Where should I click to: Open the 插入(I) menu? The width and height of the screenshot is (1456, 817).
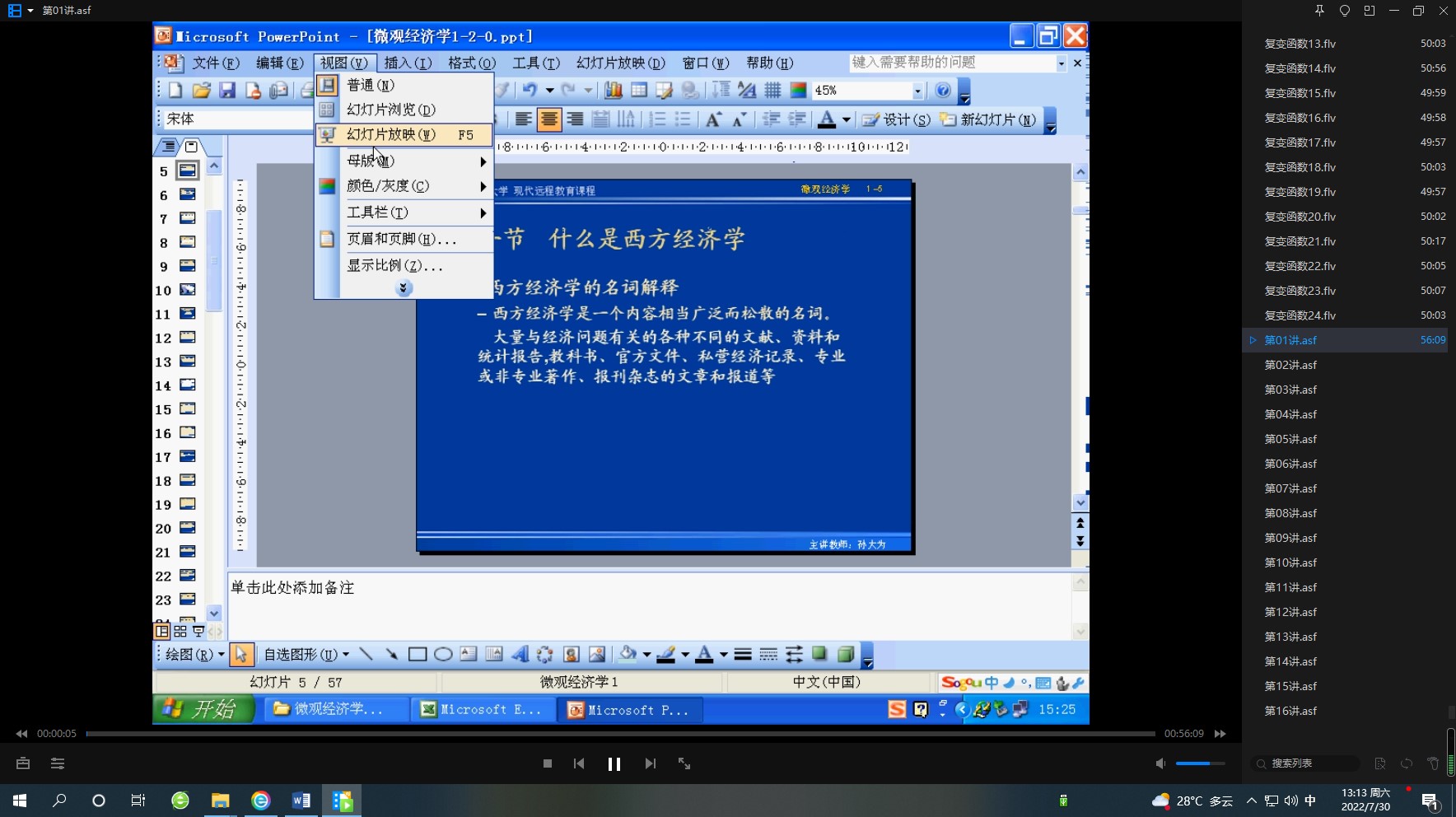point(408,63)
